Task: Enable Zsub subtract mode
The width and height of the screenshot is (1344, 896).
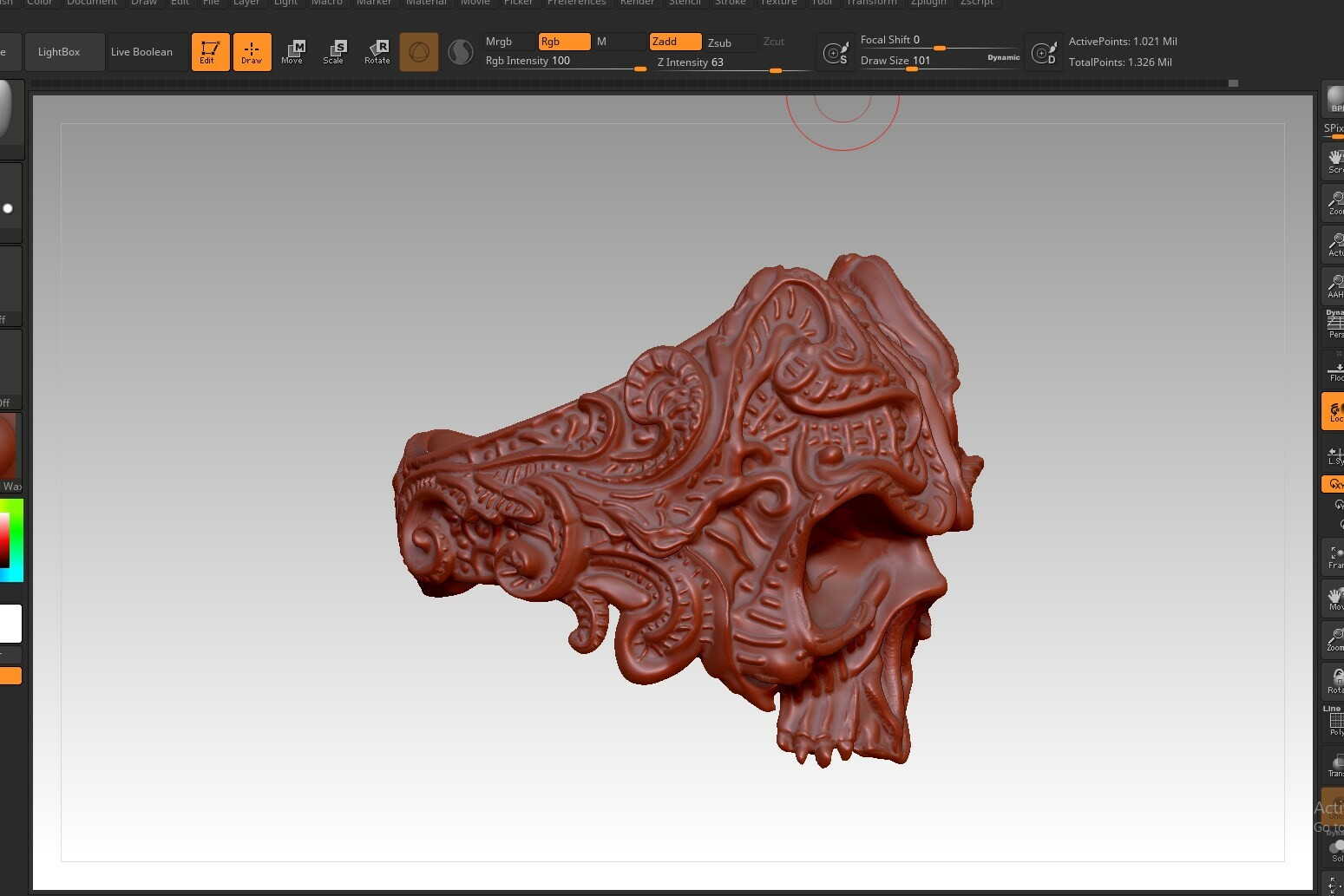Action: (x=731, y=43)
